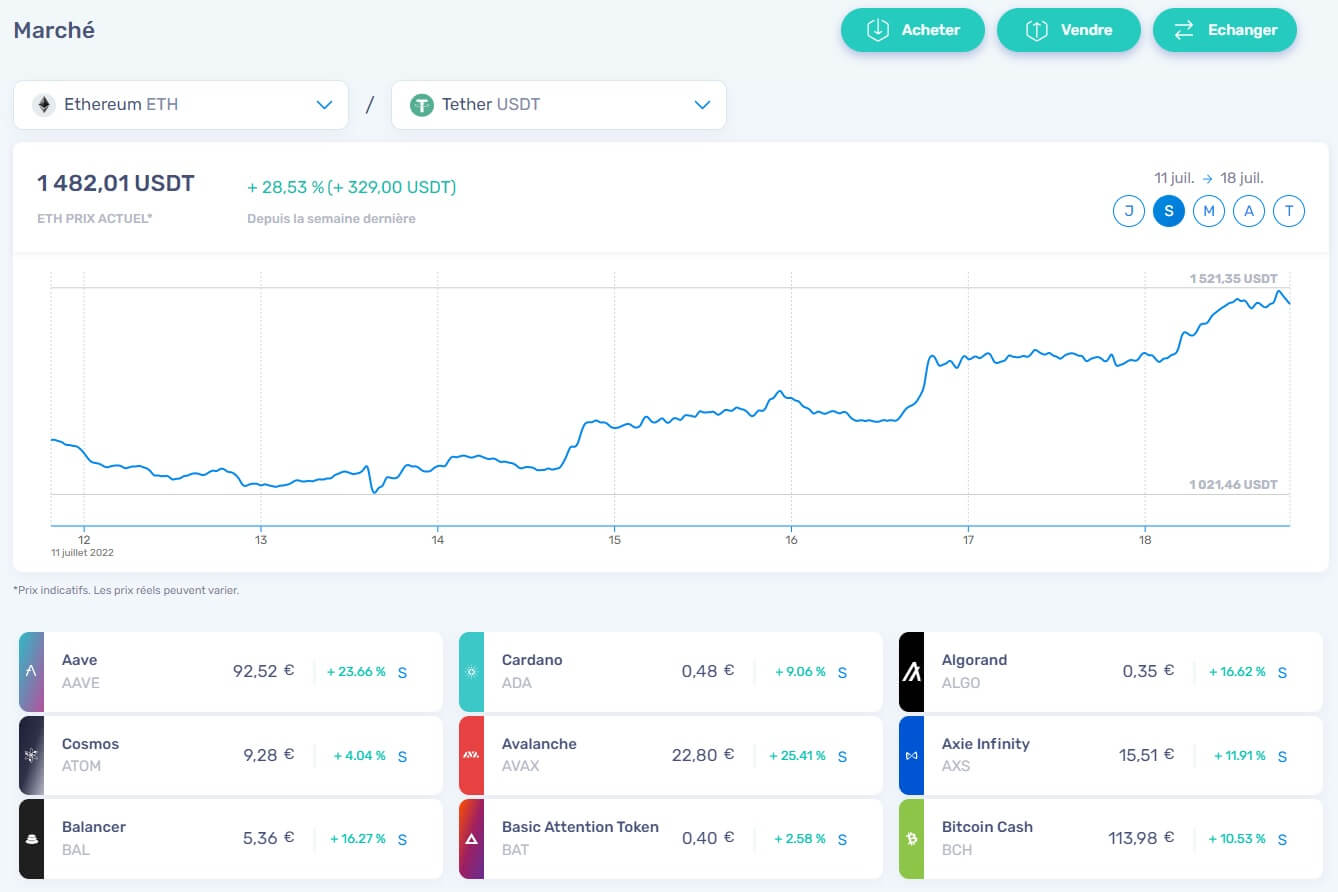The image size is (1338, 892).
Task: Click the Ethereum diamond logo icon
Action: pyautogui.click(x=43, y=105)
